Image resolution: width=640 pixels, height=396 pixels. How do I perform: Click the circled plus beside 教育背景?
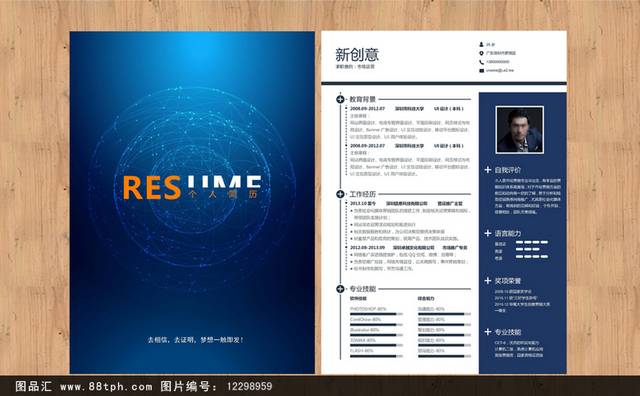point(340,99)
